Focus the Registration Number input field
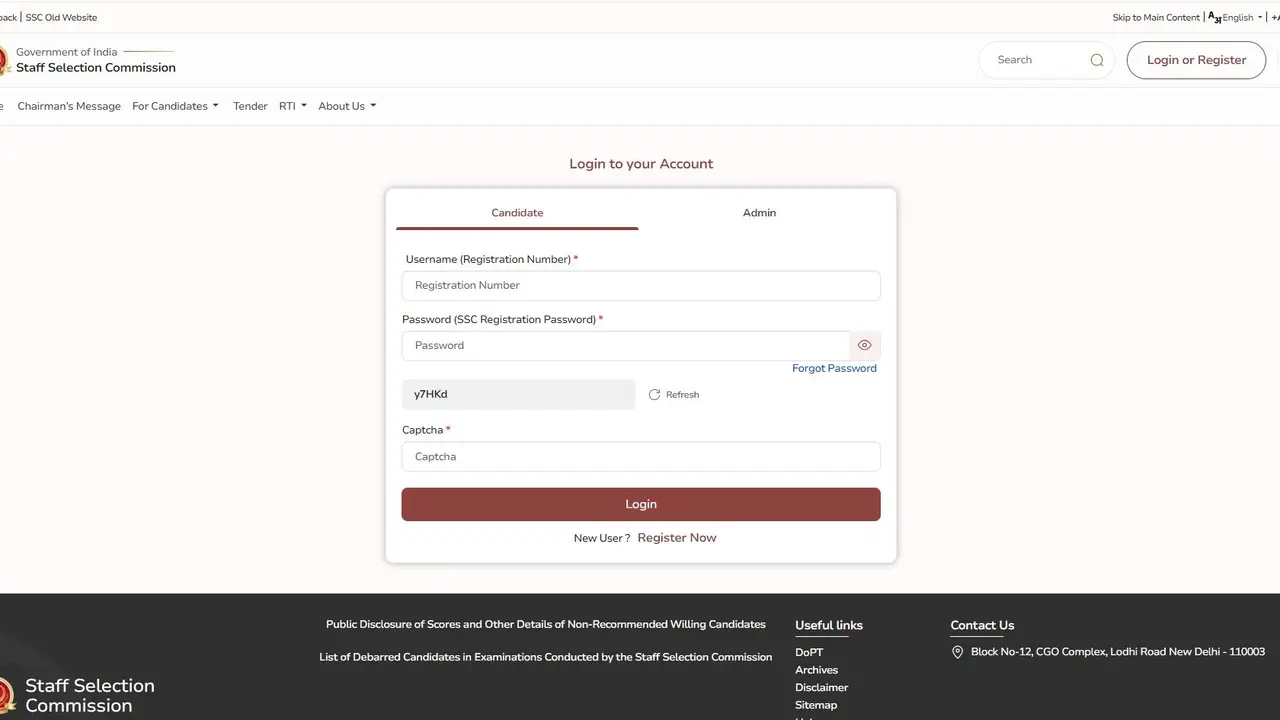The width and height of the screenshot is (1280, 720). (x=640, y=285)
